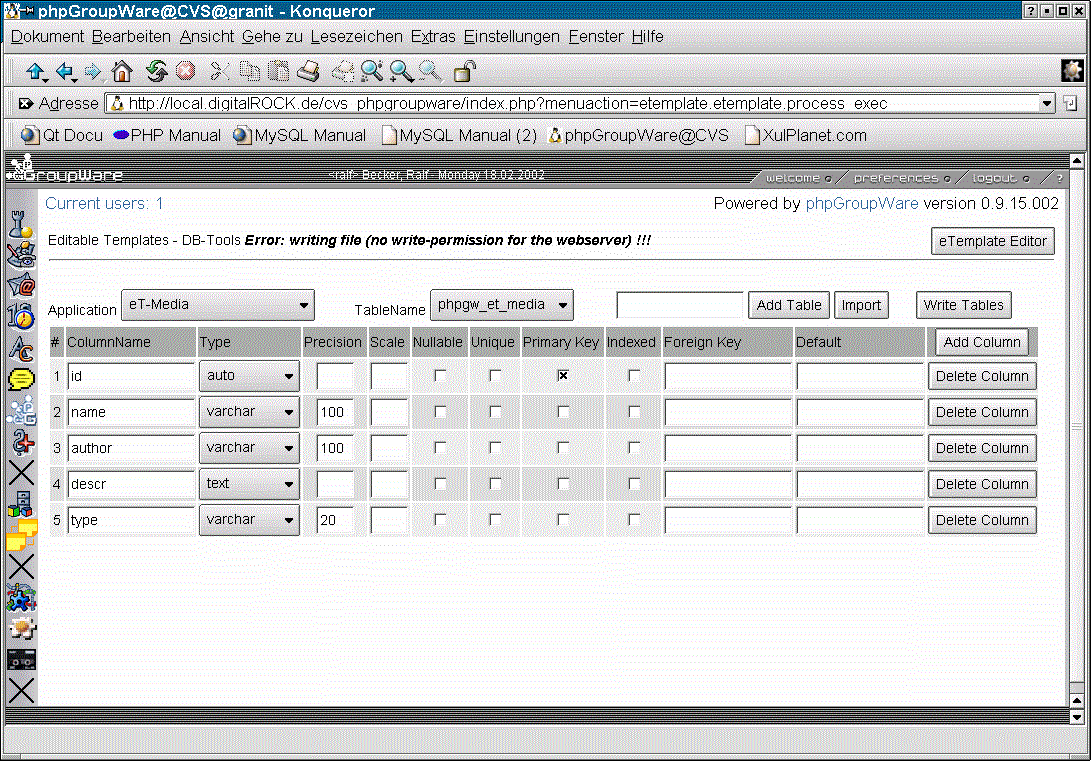Click the clipboard Paste icon
Viewport: 1091px width, 761px height.
click(x=278, y=71)
